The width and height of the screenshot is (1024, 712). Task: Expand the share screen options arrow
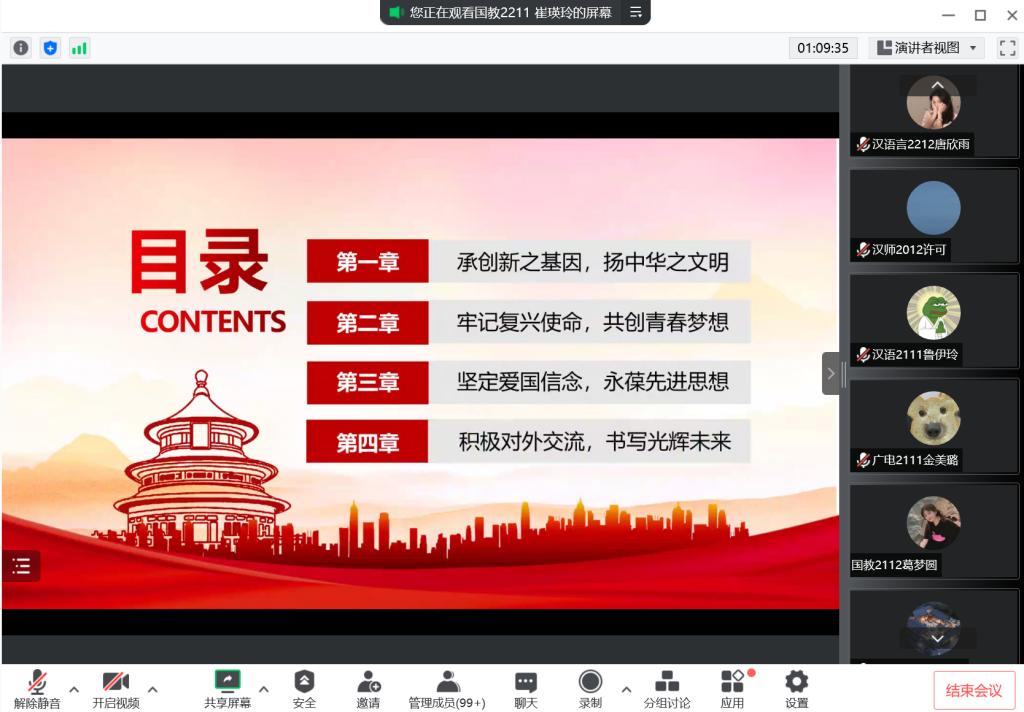click(x=264, y=689)
